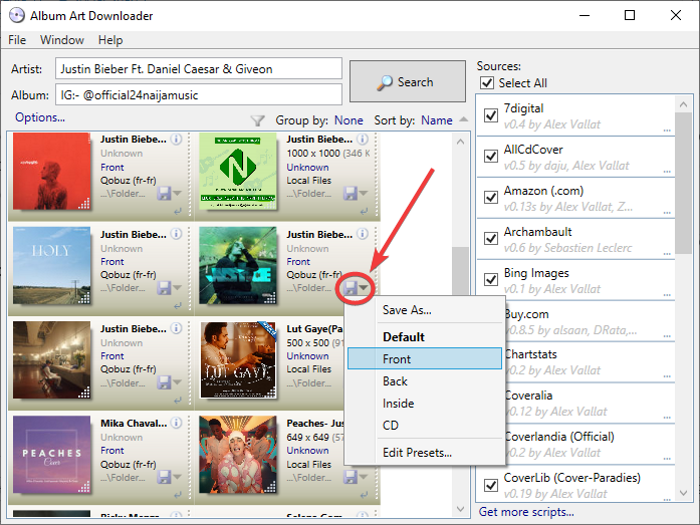
Task: Show info for Lut Gaye result
Action: [x=363, y=328]
